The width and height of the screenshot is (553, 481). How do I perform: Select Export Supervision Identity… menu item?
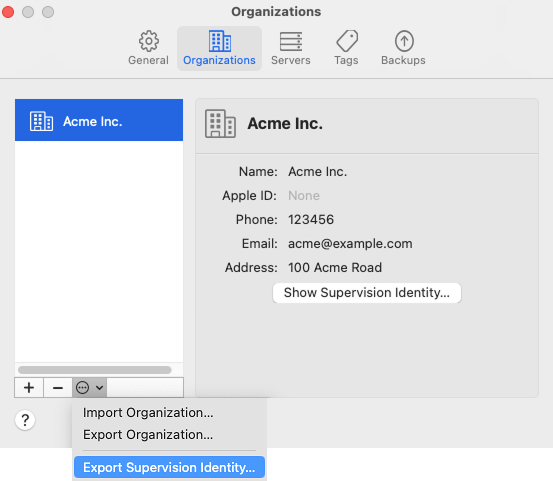169,467
